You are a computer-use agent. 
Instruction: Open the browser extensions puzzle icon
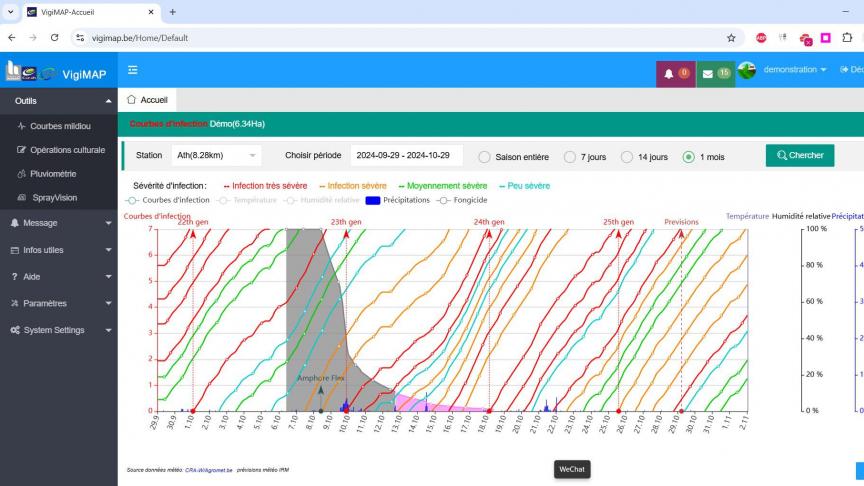pyautogui.click(x=847, y=38)
